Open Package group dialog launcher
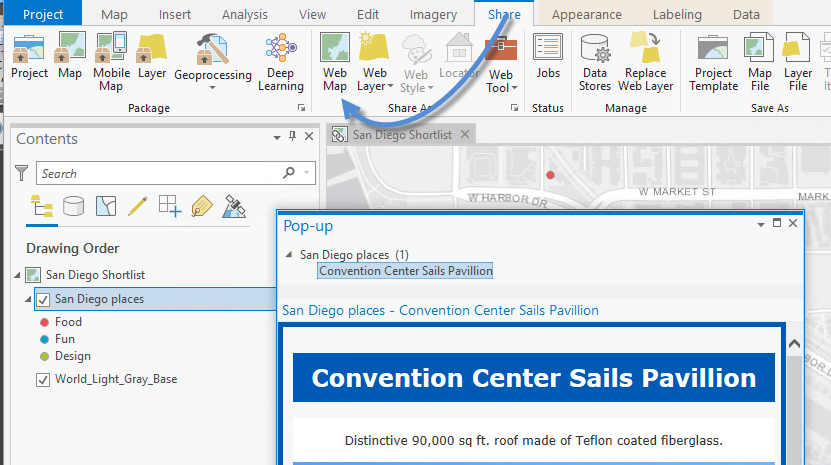831x465 pixels. [302, 108]
